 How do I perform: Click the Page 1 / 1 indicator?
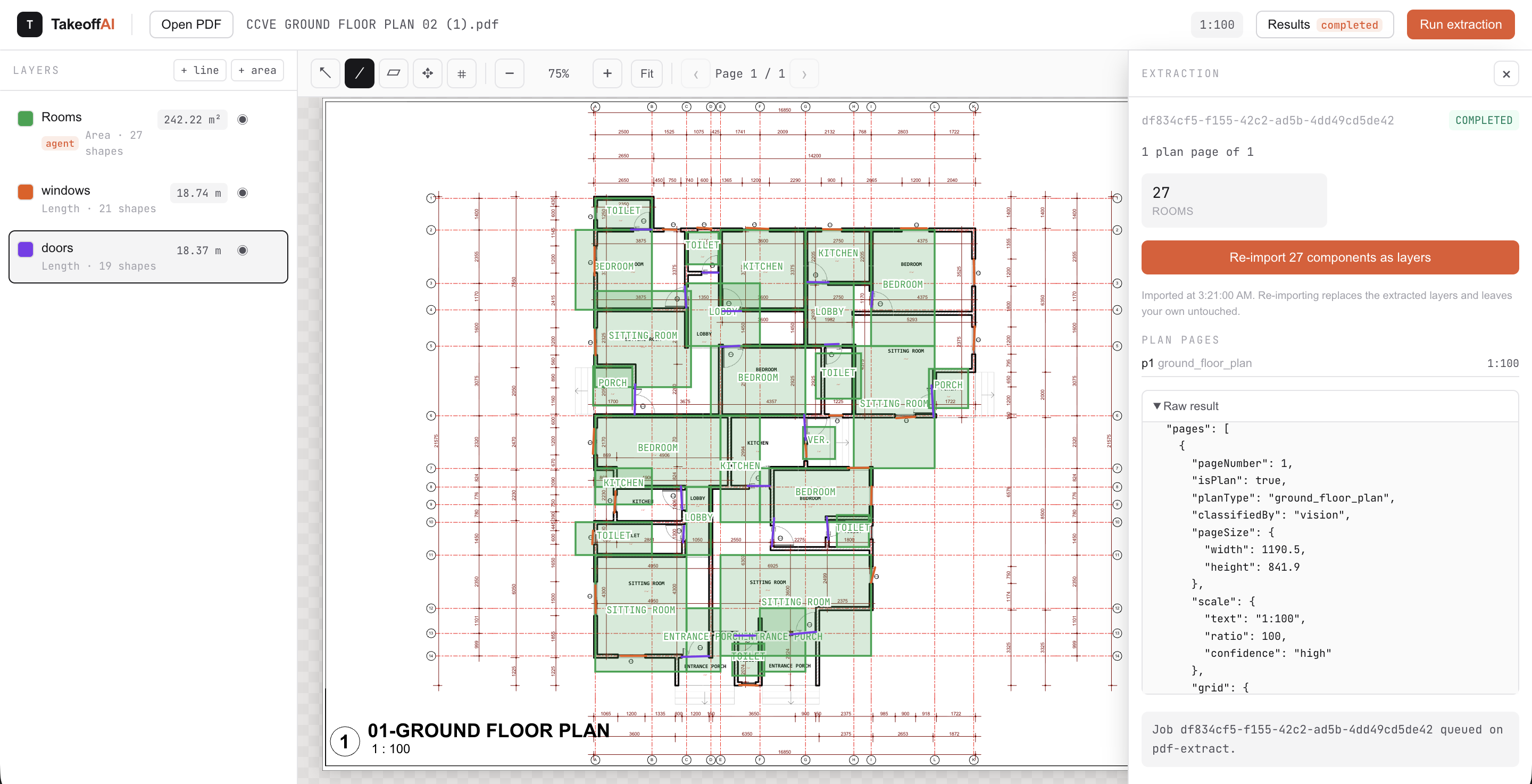[750, 74]
